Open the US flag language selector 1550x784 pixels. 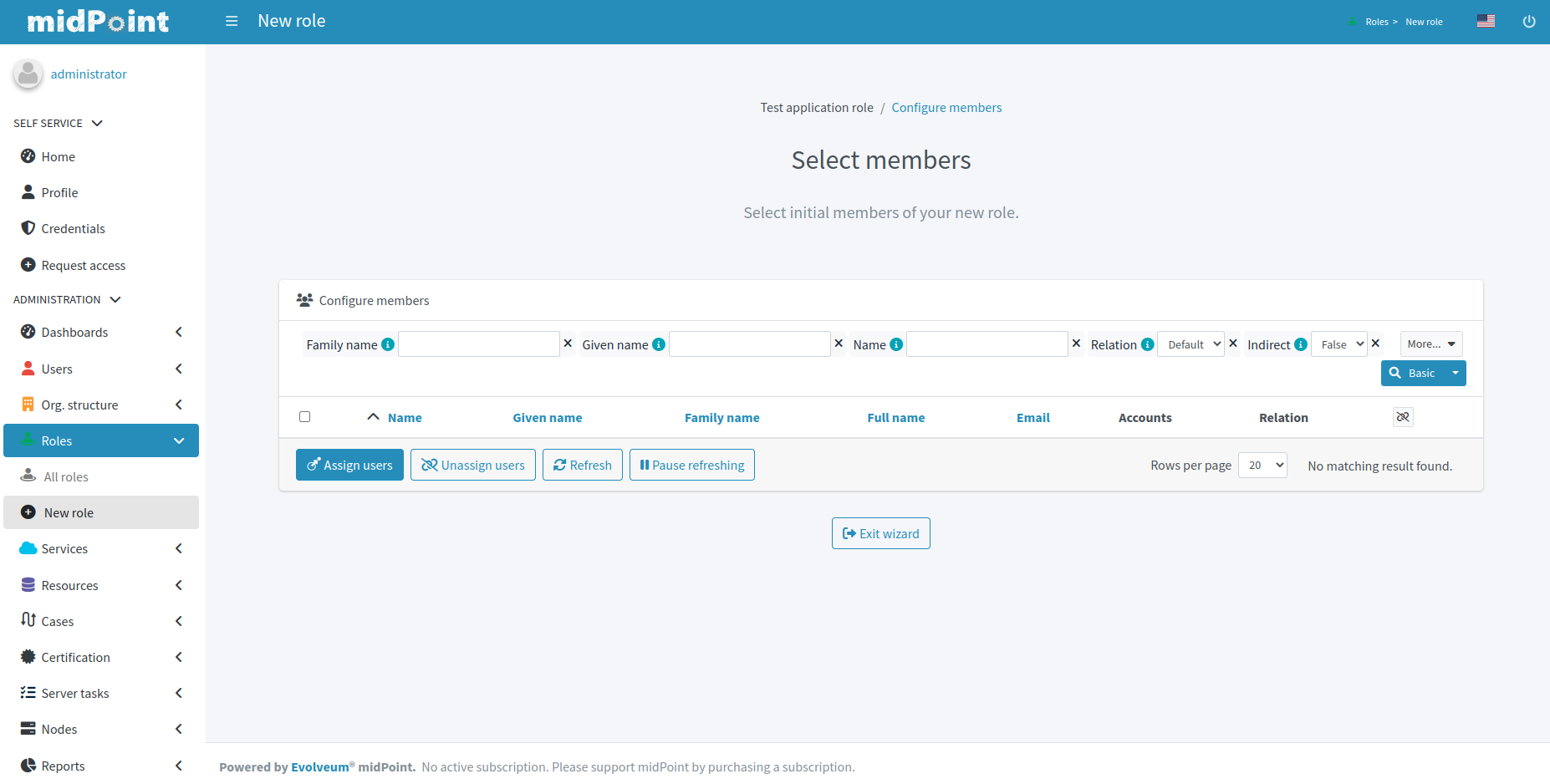click(x=1486, y=22)
